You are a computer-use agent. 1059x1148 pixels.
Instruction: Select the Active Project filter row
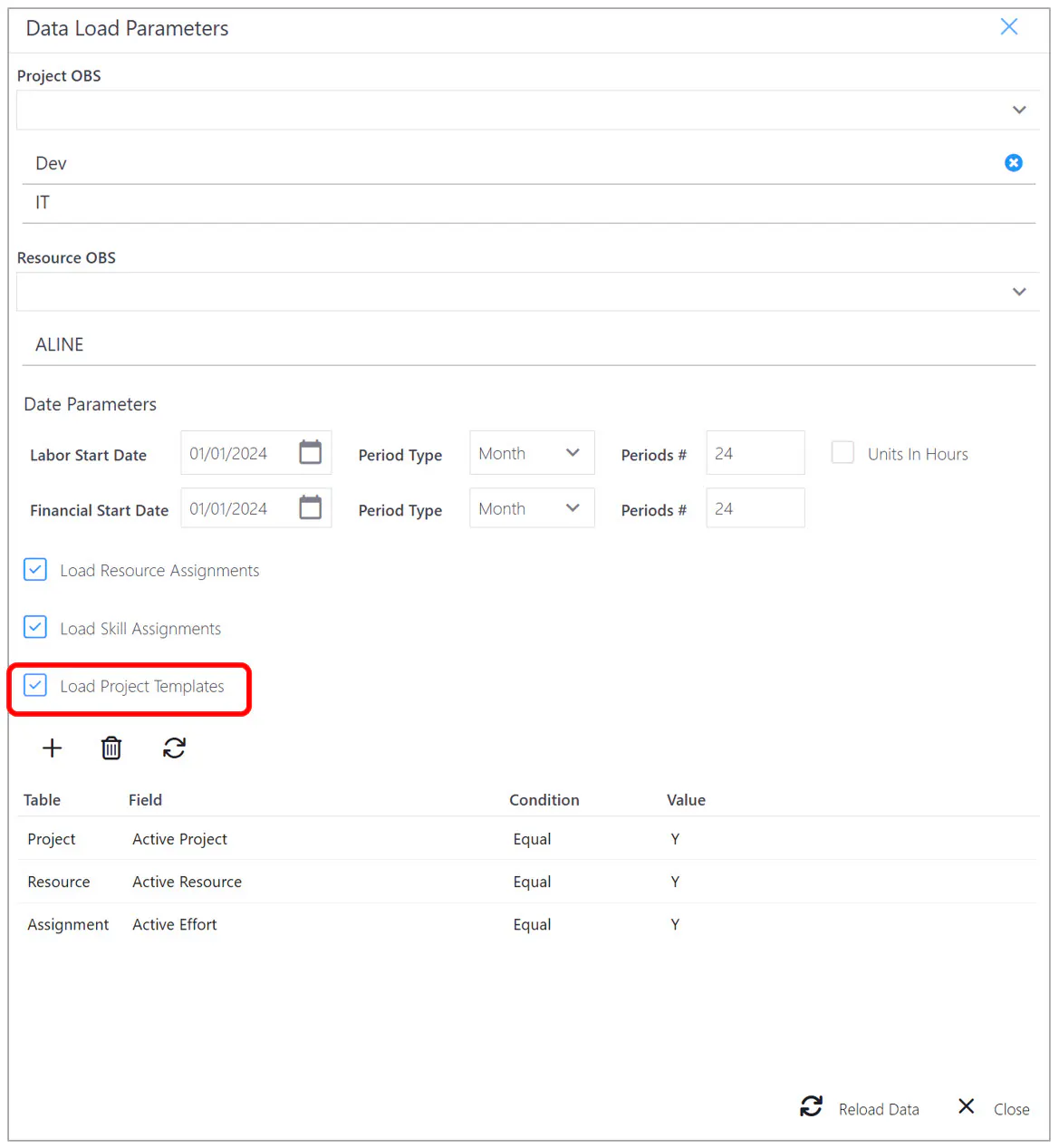[x=528, y=839]
